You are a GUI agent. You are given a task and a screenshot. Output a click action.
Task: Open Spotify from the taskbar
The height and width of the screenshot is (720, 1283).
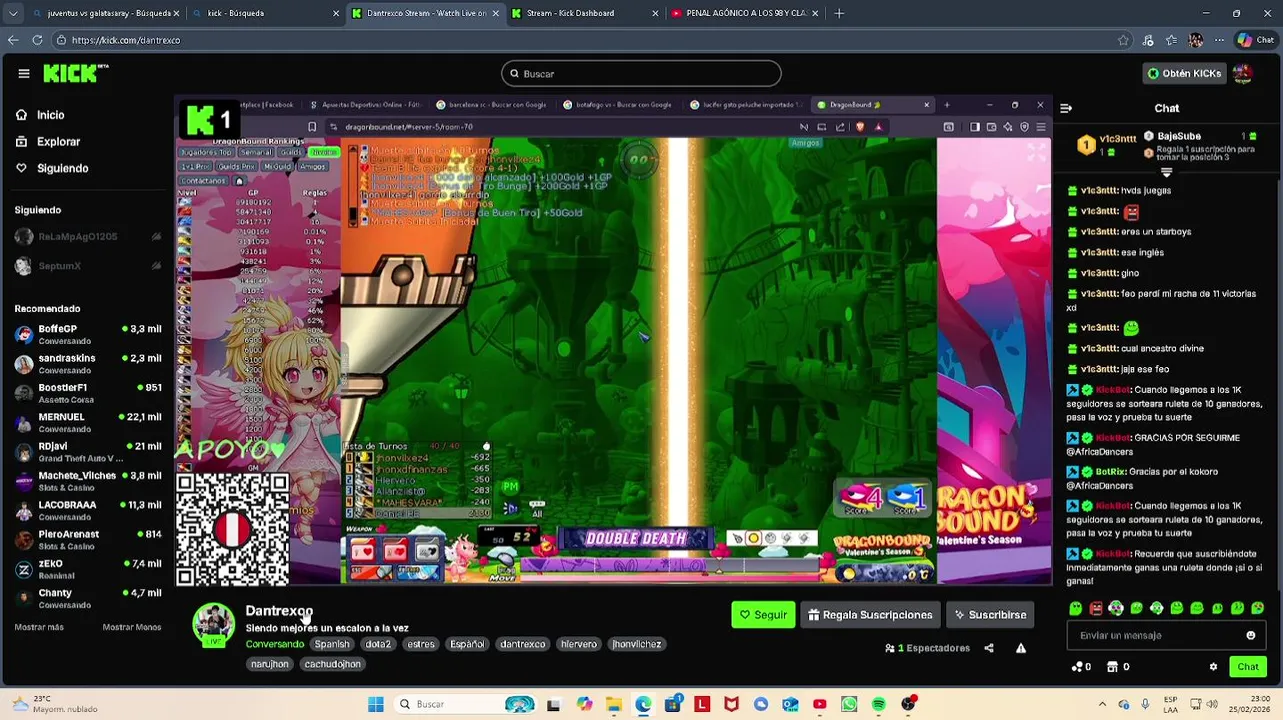pyautogui.click(x=878, y=704)
